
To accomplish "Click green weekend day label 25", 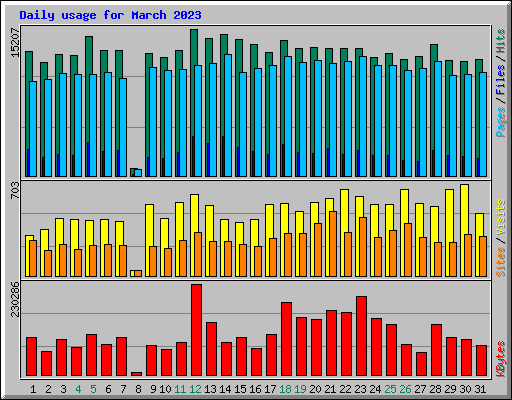I will coord(391,389).
